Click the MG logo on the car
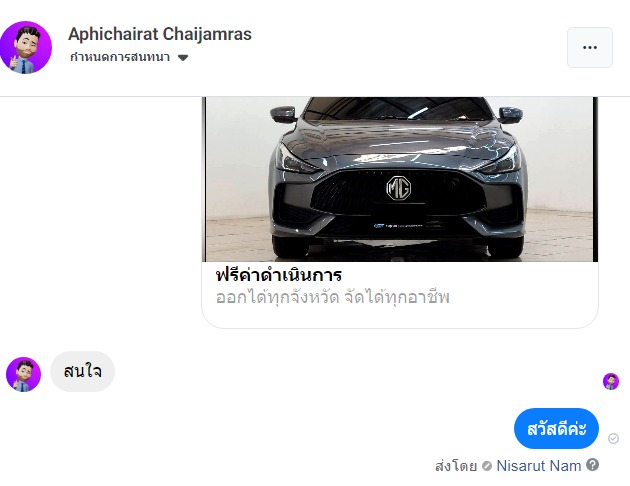Image resolution: width=630 pixels, height=486 pixels. click(x=399, y=188)
